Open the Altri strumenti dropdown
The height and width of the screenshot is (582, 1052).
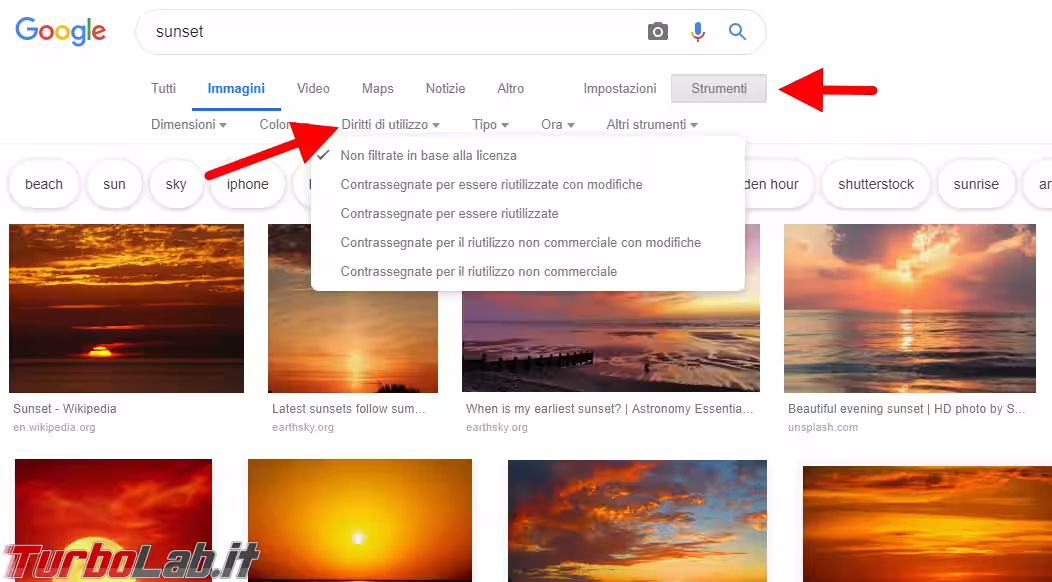pyautogui.click(x=651, y=125)
